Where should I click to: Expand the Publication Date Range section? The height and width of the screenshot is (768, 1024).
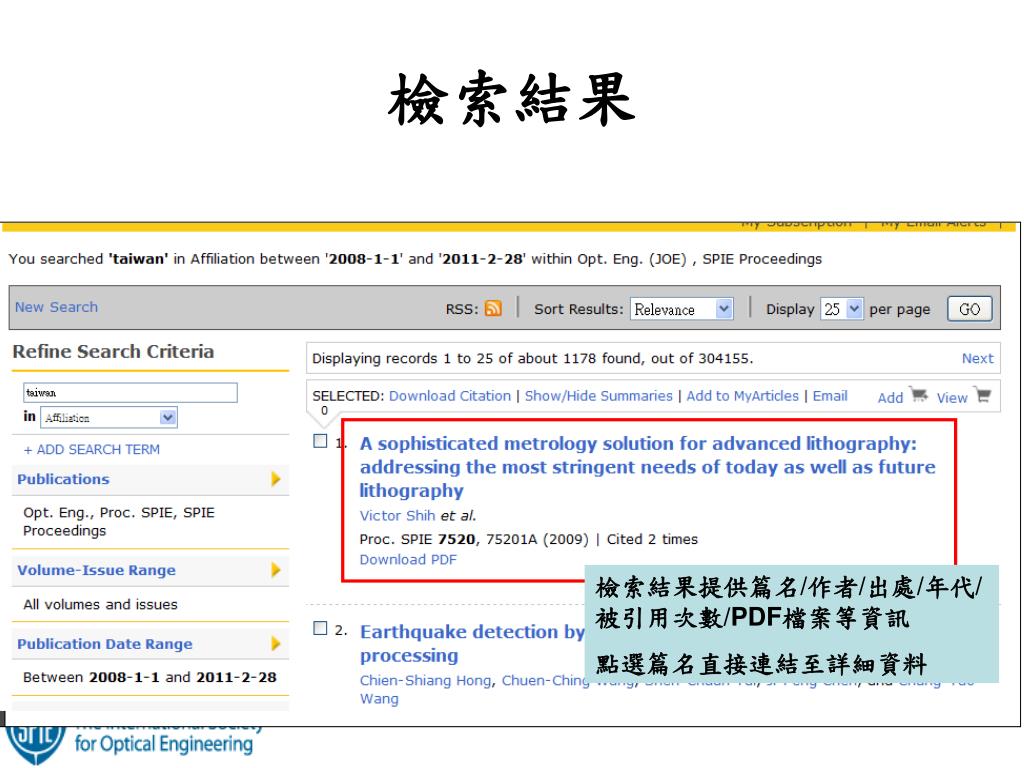pyautogui.click(x=276, y=644)
